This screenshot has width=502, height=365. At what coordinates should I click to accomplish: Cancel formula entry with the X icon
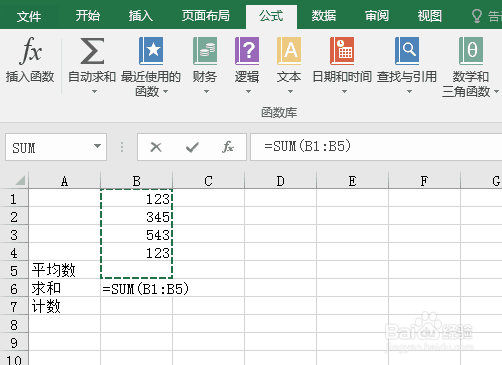click(x=156, y=147)
